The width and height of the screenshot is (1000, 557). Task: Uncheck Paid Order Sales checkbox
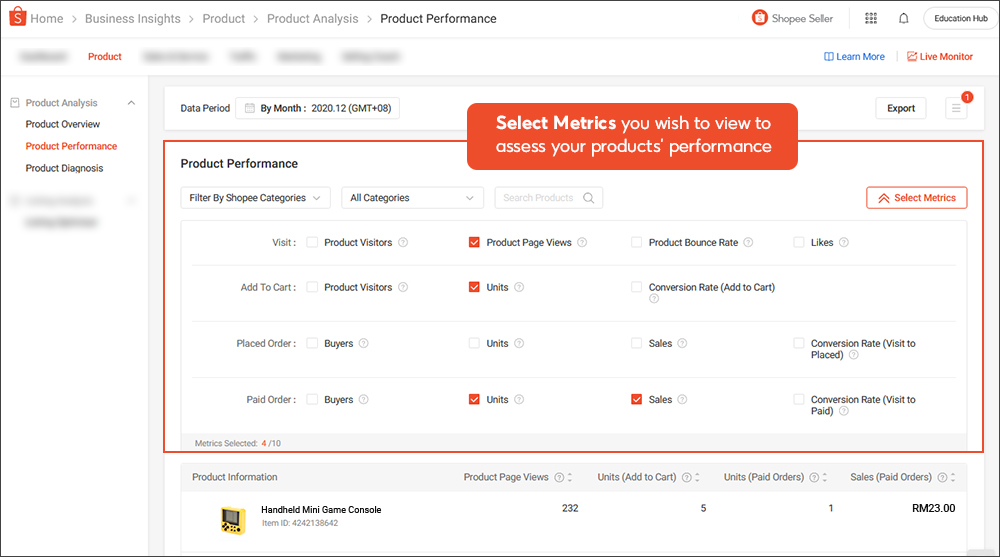636,399
